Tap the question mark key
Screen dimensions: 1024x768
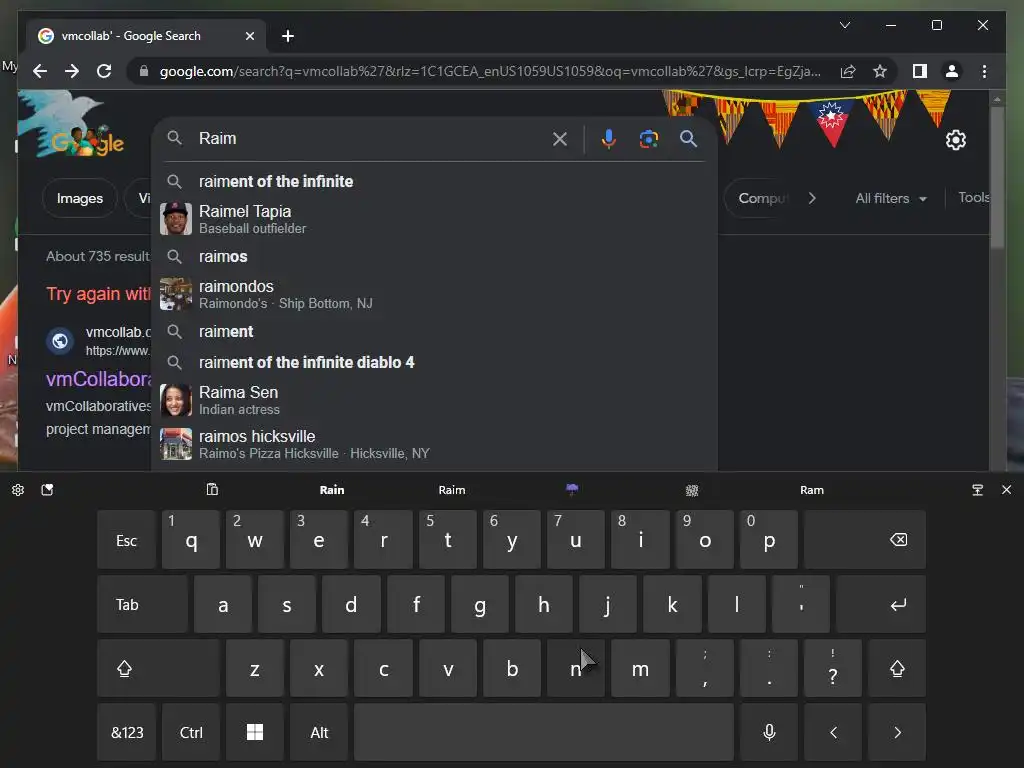tap(833, 668)
